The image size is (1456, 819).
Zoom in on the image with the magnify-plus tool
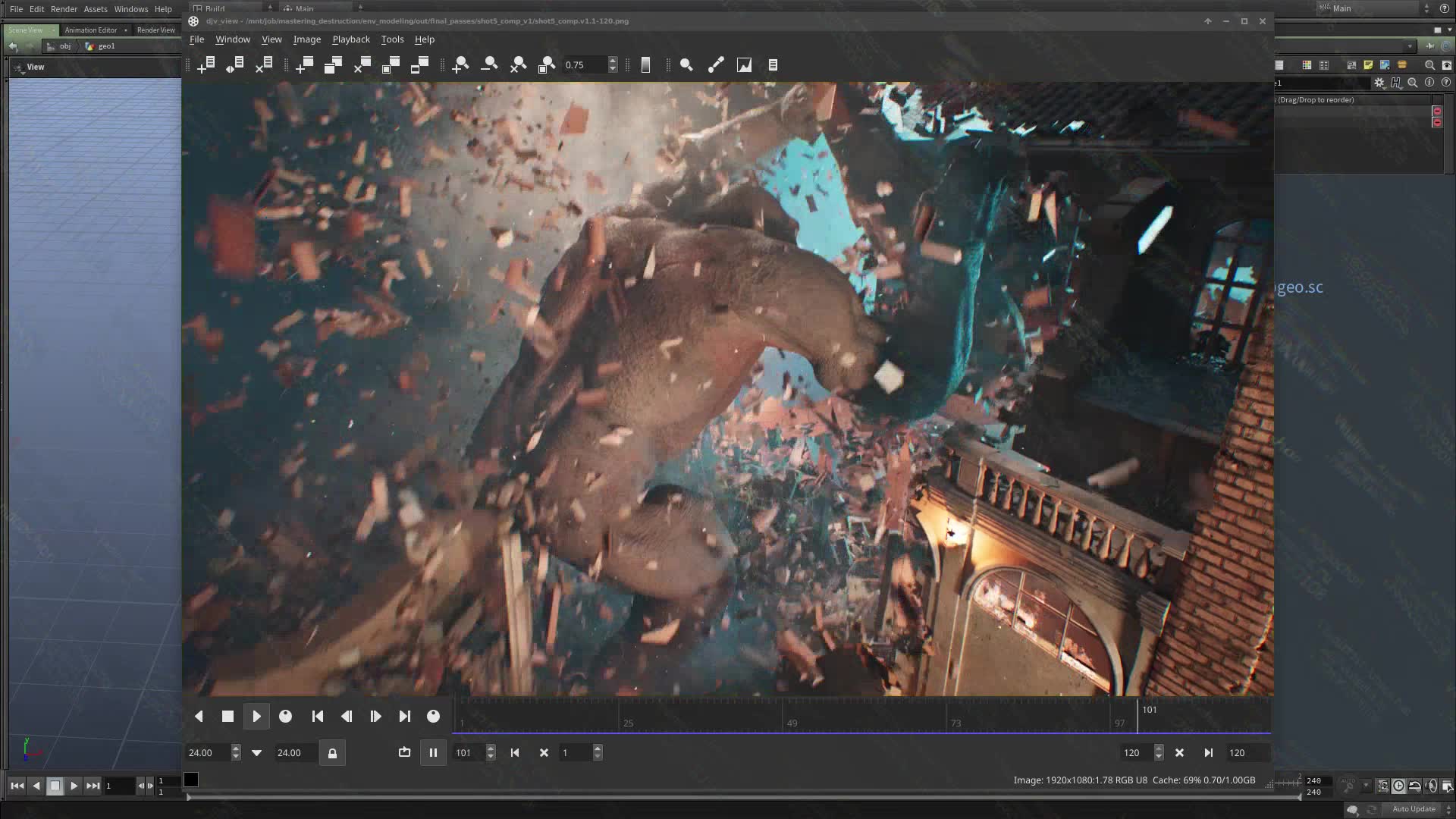pyautogui.click(x=460, y=65)
